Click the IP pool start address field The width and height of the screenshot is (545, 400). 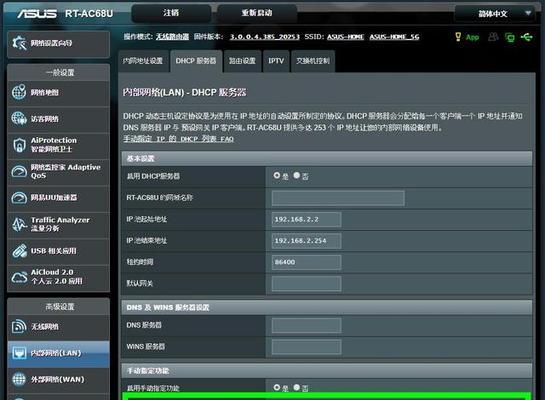point(306,220)
